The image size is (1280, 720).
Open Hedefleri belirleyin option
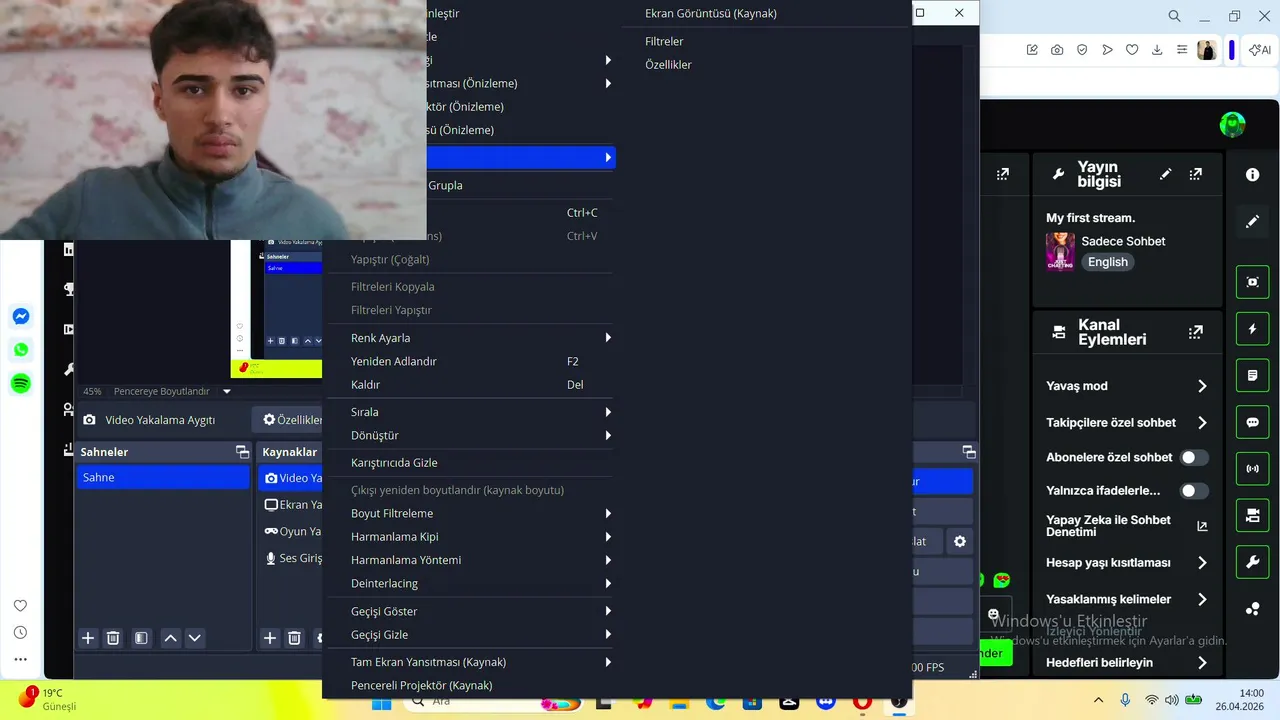pyautogui.click(x=1127, y=662)
